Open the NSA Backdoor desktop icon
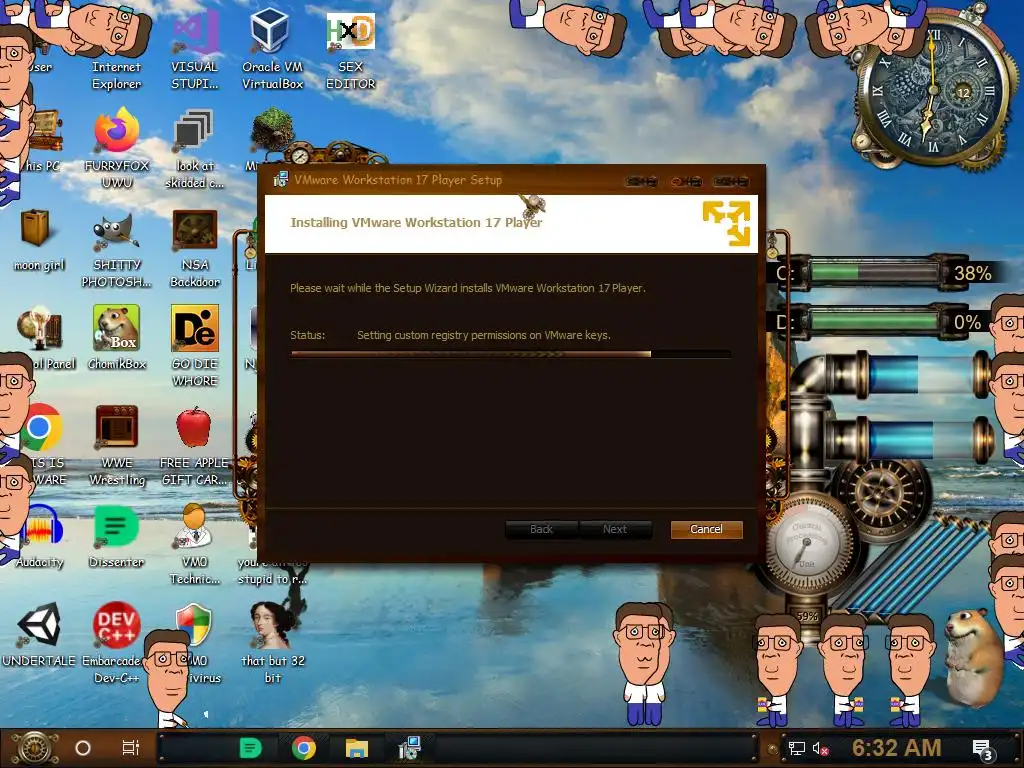This screenshot has height=768, width=1024. [x=195, y=248]
